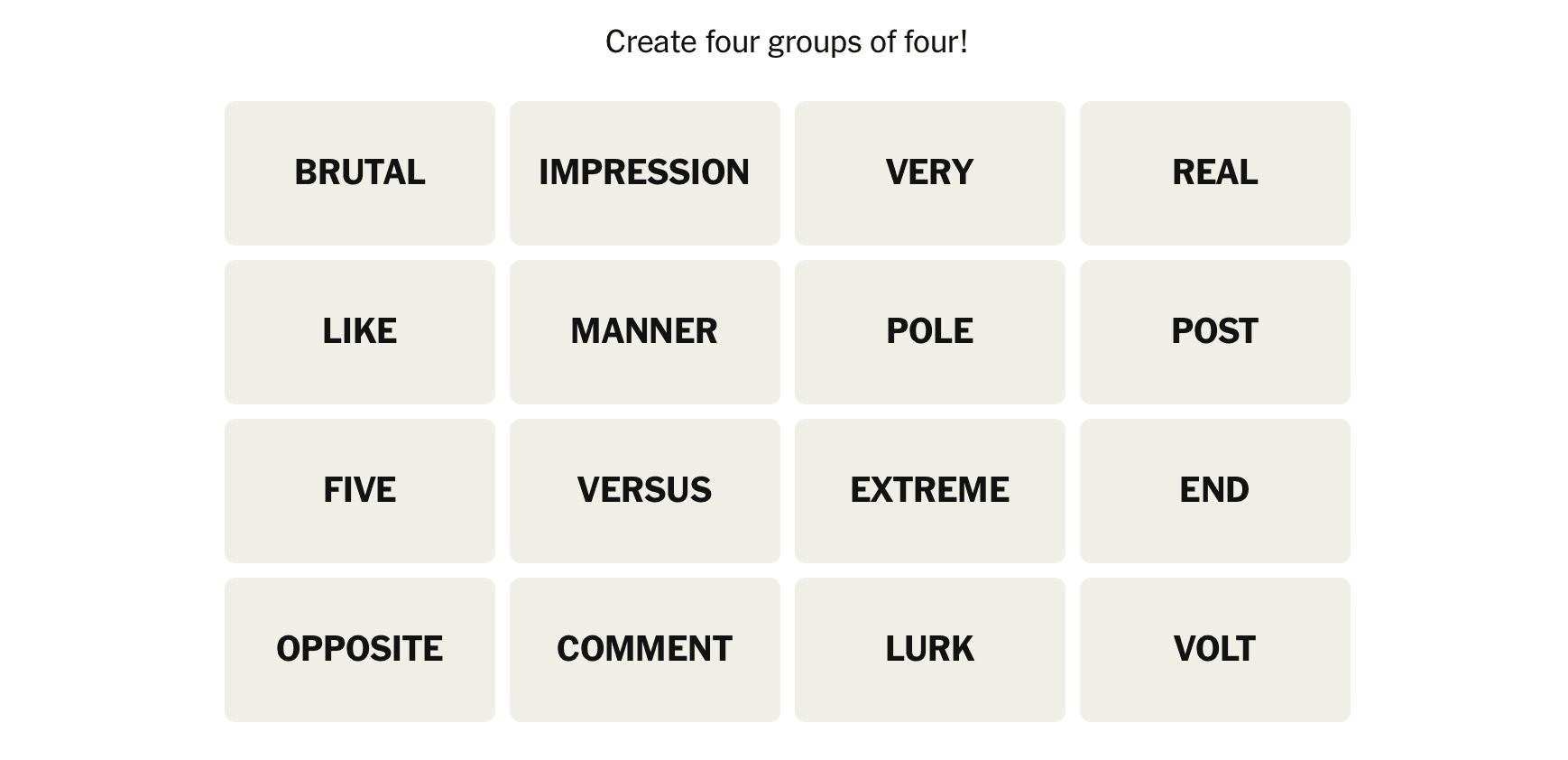
Task: Pick the LURK word tile
Action: point(929,649)
